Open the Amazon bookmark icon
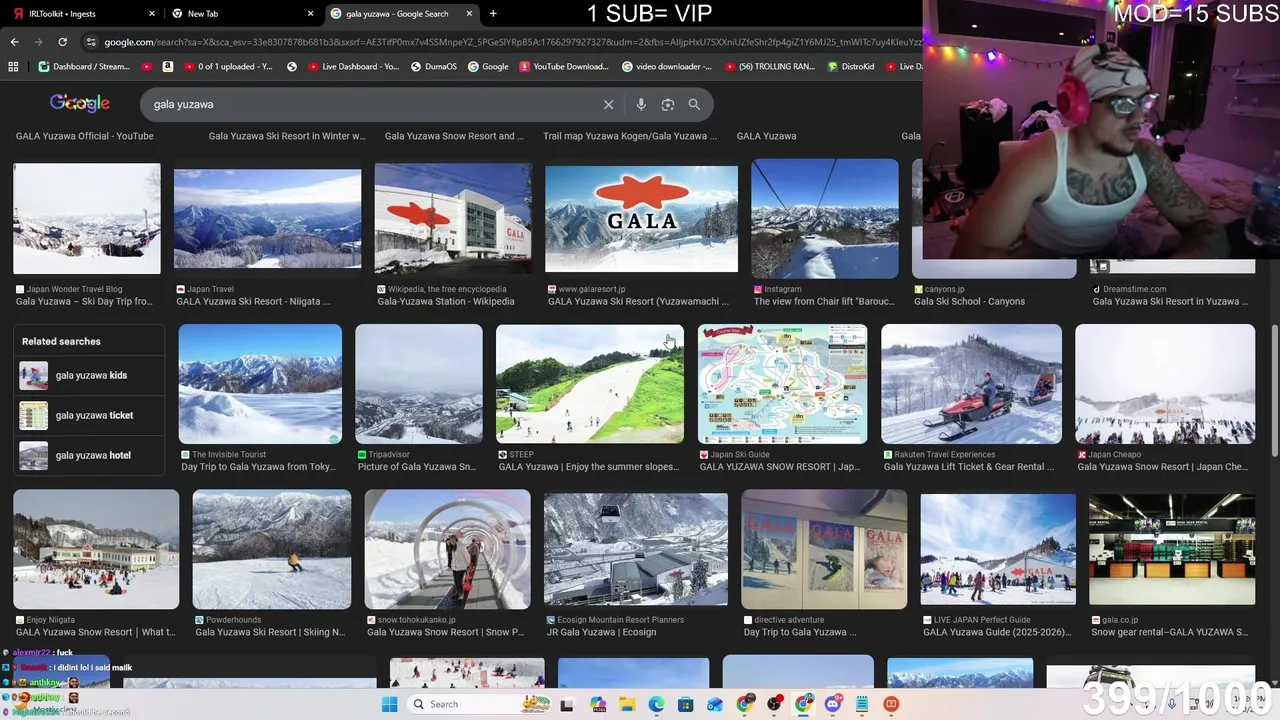This screenshot has height=720, width=1280. [x=167, y=66]
